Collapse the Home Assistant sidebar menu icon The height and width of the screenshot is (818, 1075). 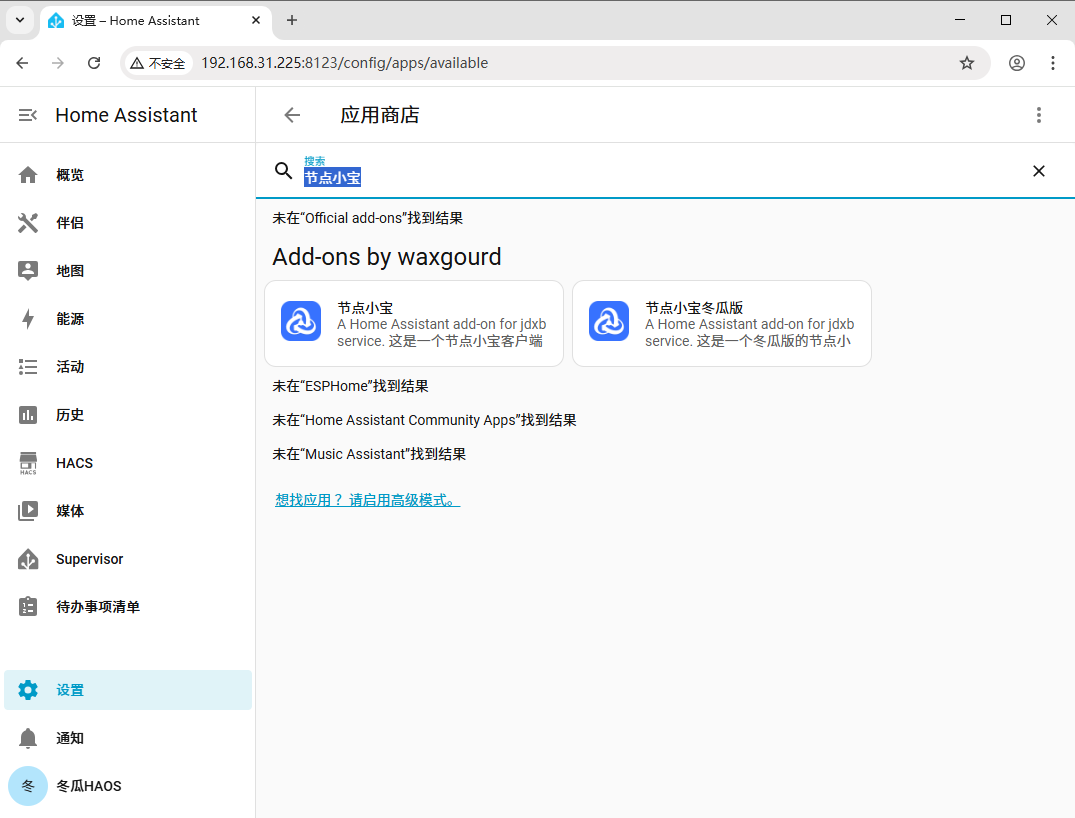[27, 115]
